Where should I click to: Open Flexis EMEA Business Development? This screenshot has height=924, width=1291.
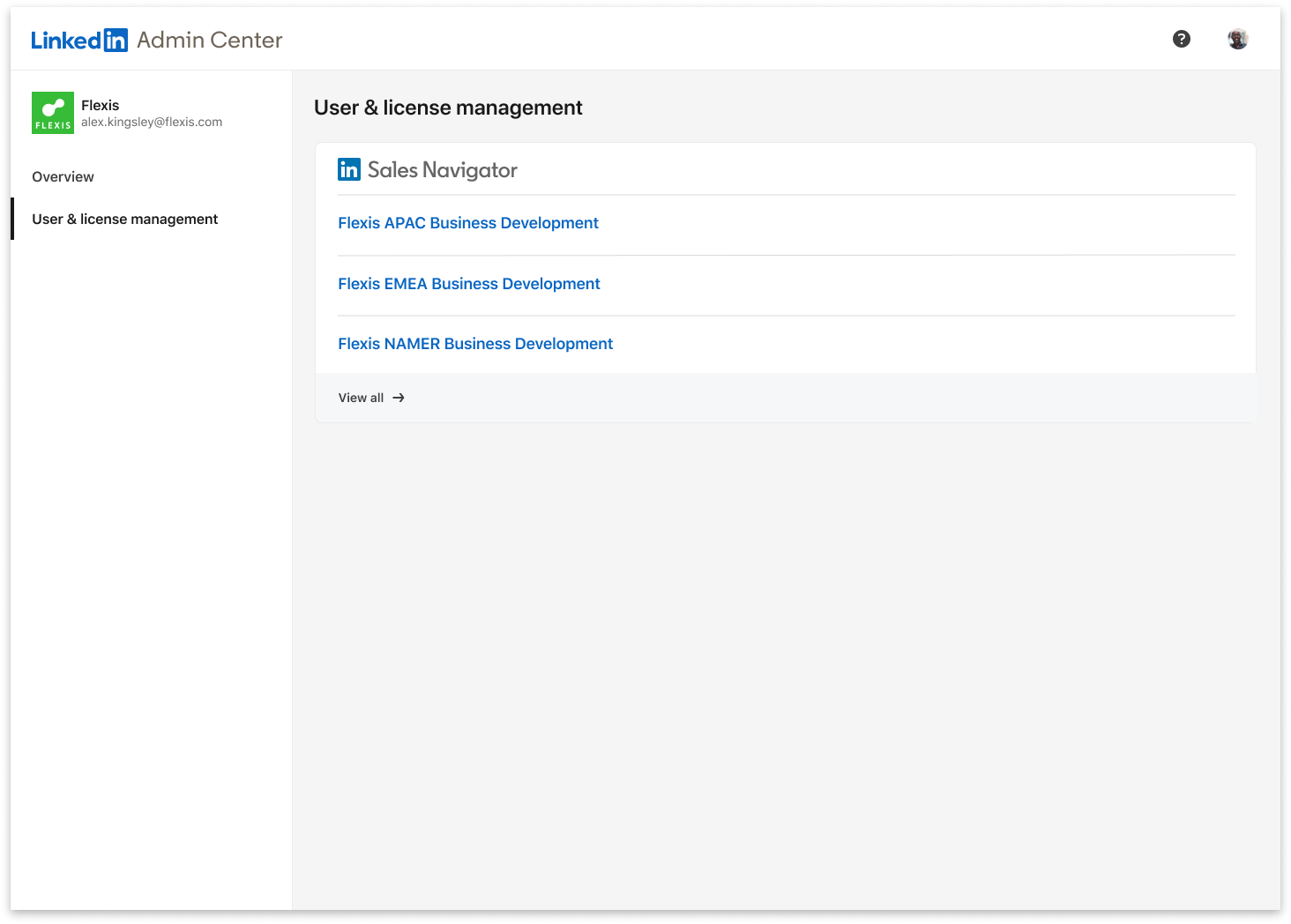pos(469,284)
